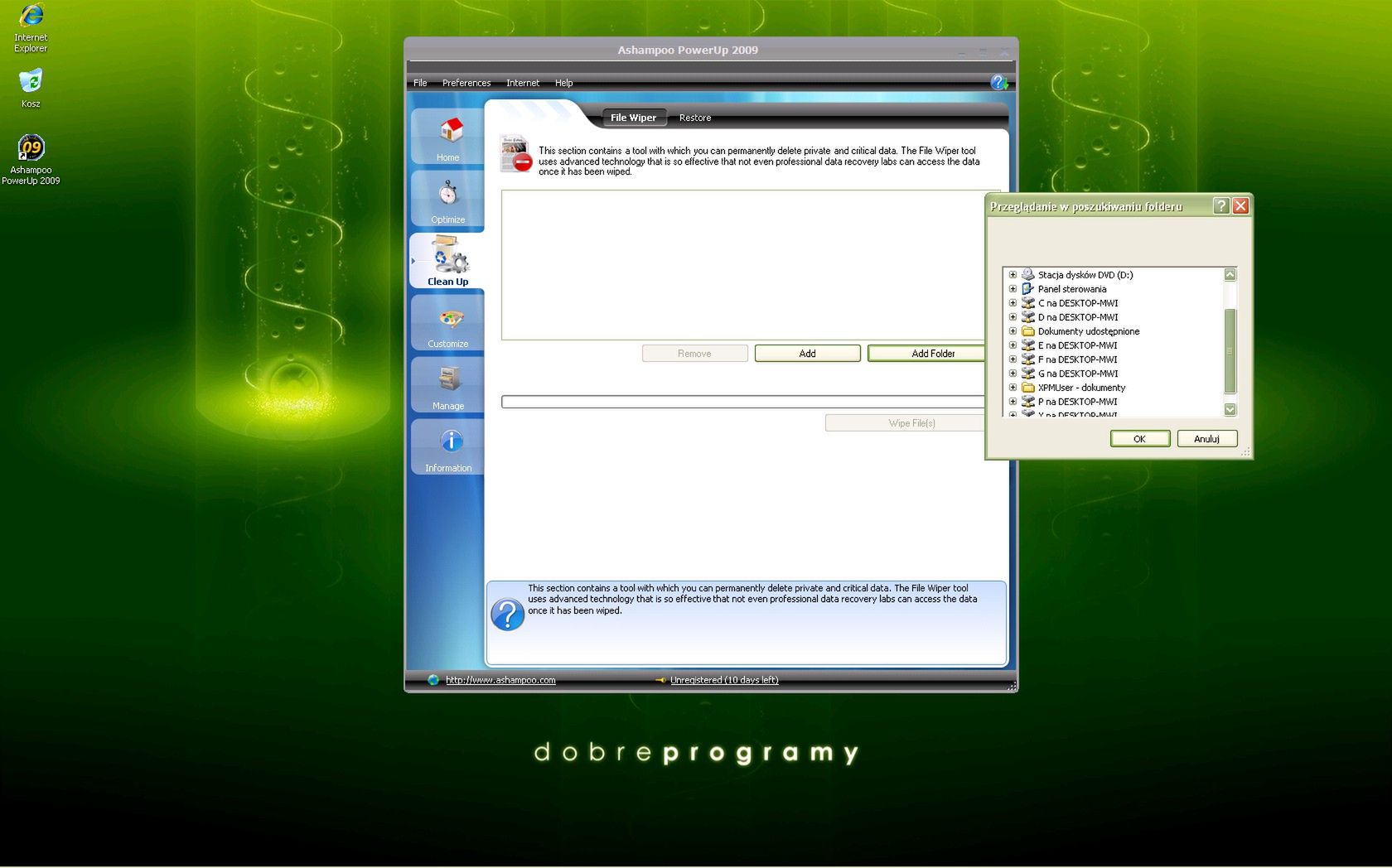
Task: Open Ashampoo PowerUp 2009 desktop shortcut
Action: 31,160
